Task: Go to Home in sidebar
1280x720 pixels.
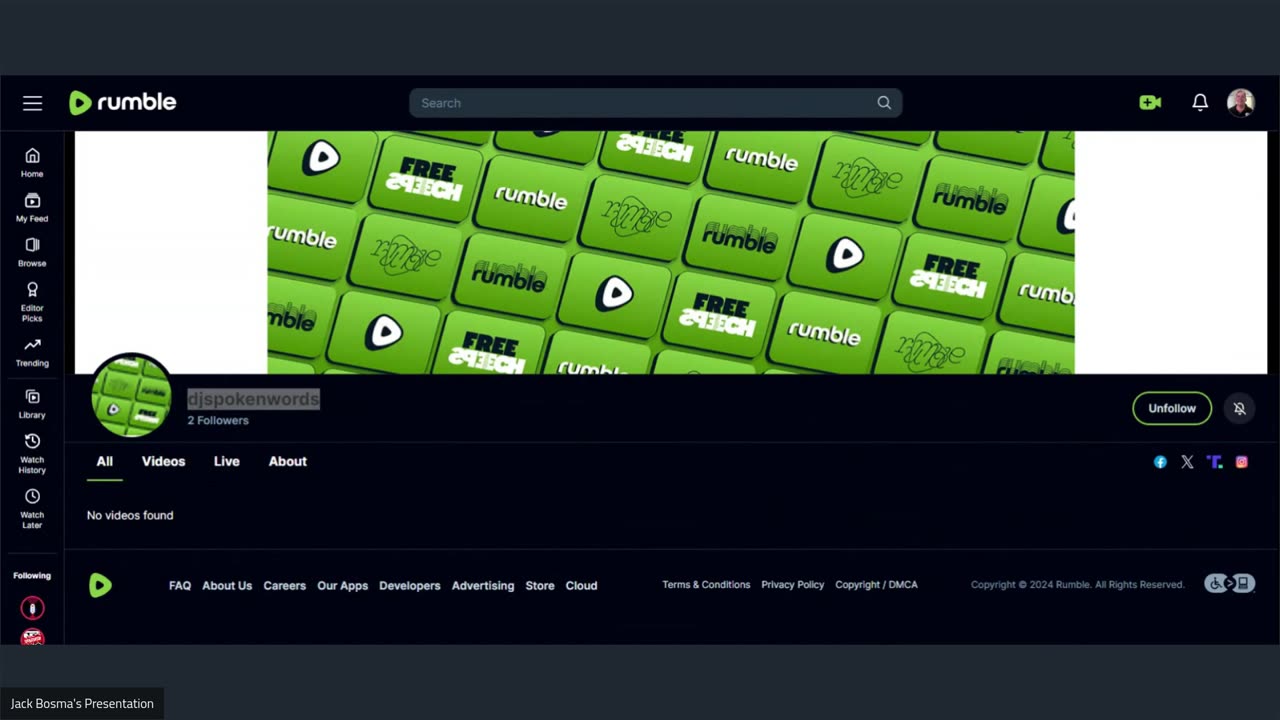Action: click(x=32, y=163)
